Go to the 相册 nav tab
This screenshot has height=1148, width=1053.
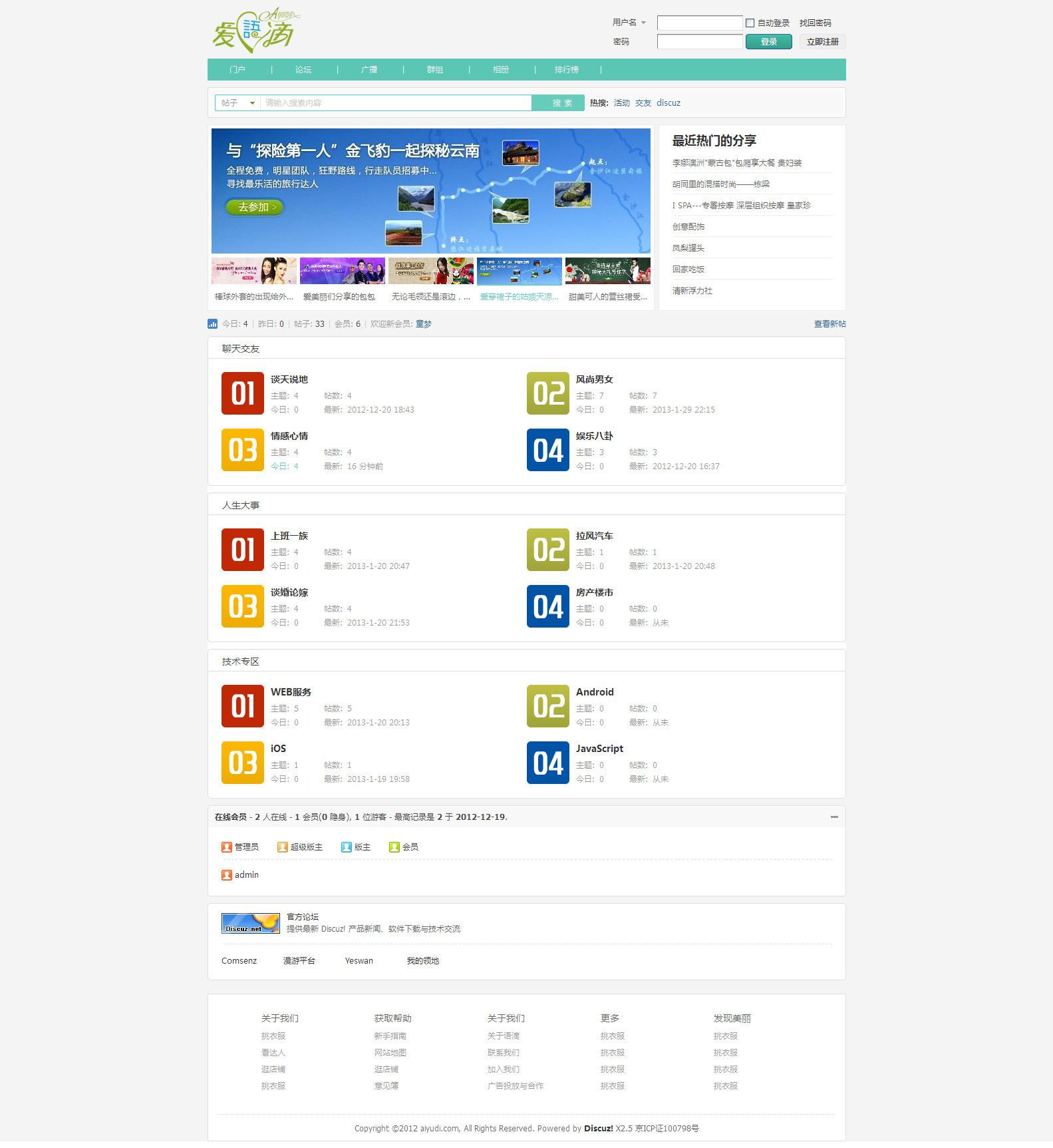coord(501,70)
